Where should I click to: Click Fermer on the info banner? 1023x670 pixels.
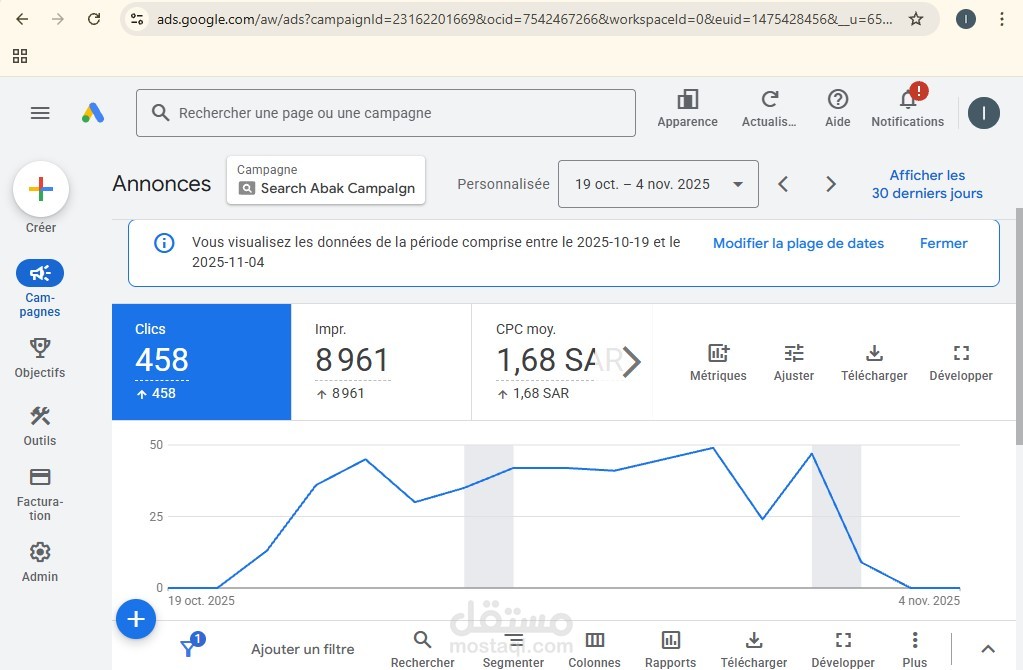click(943, 243)
